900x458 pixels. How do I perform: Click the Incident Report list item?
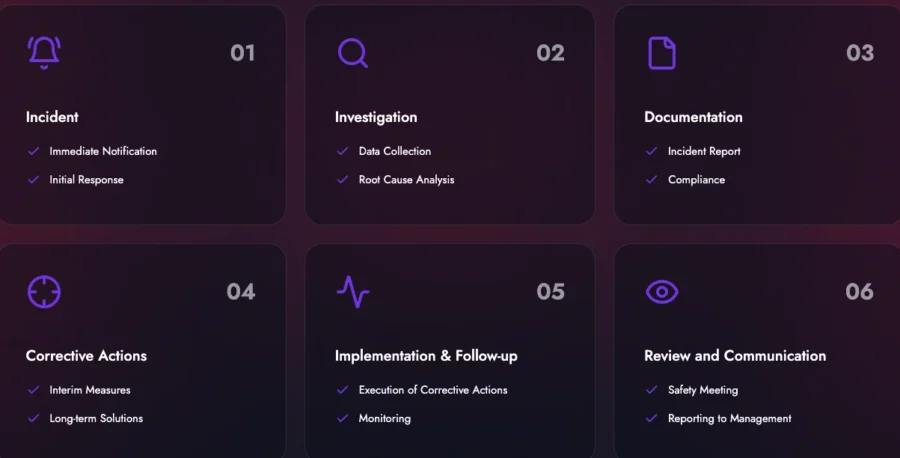(704, 151)
